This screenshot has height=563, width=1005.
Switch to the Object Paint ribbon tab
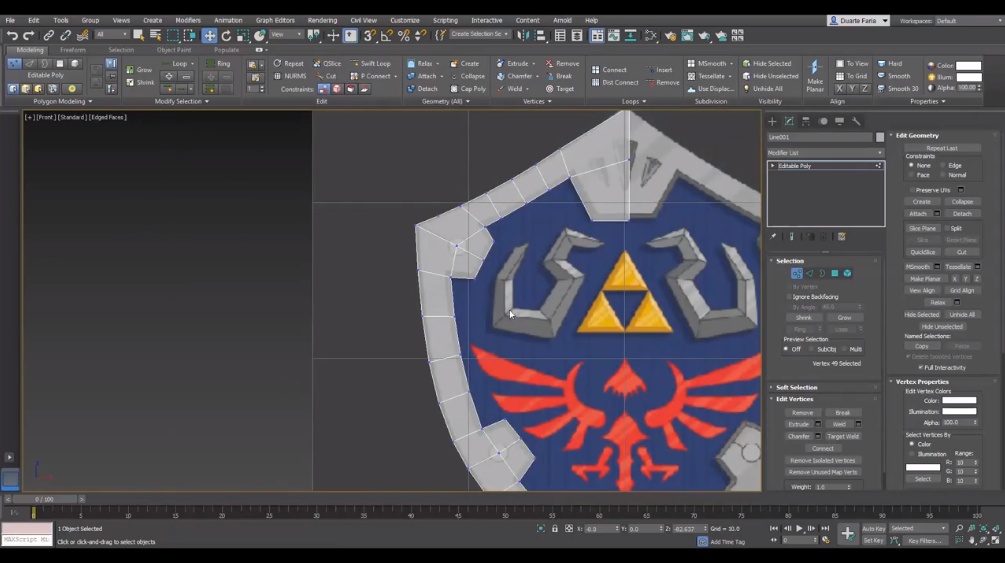point(174,49)
